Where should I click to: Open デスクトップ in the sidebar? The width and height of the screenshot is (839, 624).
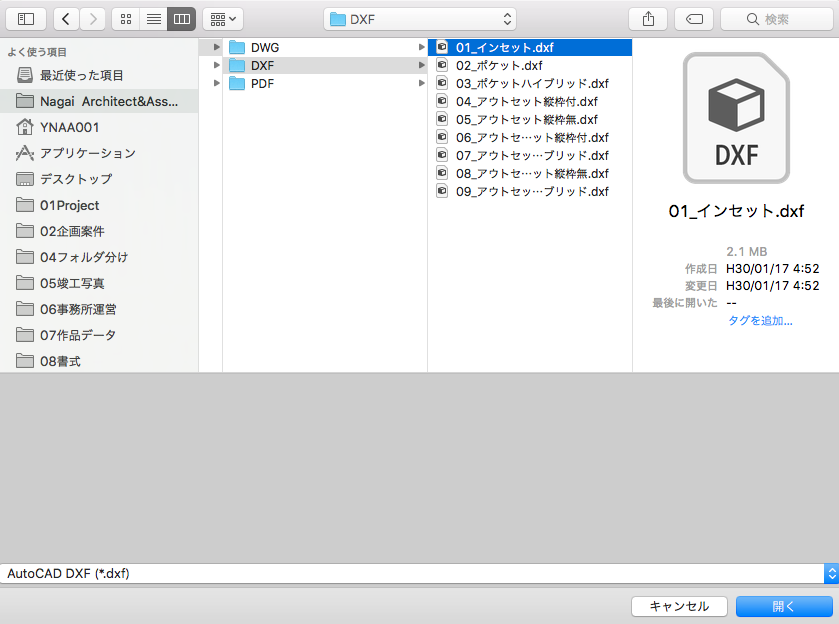click(x=99, y=179)
